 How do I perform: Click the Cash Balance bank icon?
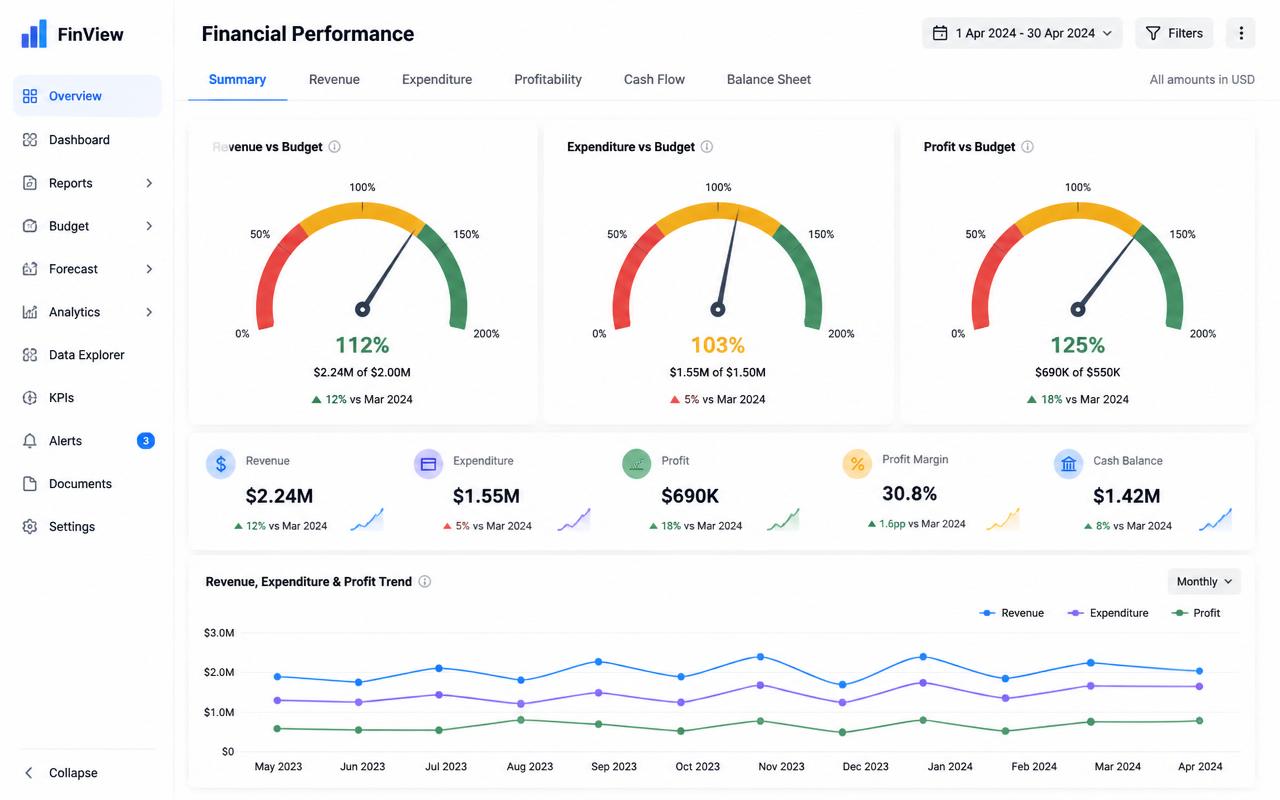pos(1069,464)
